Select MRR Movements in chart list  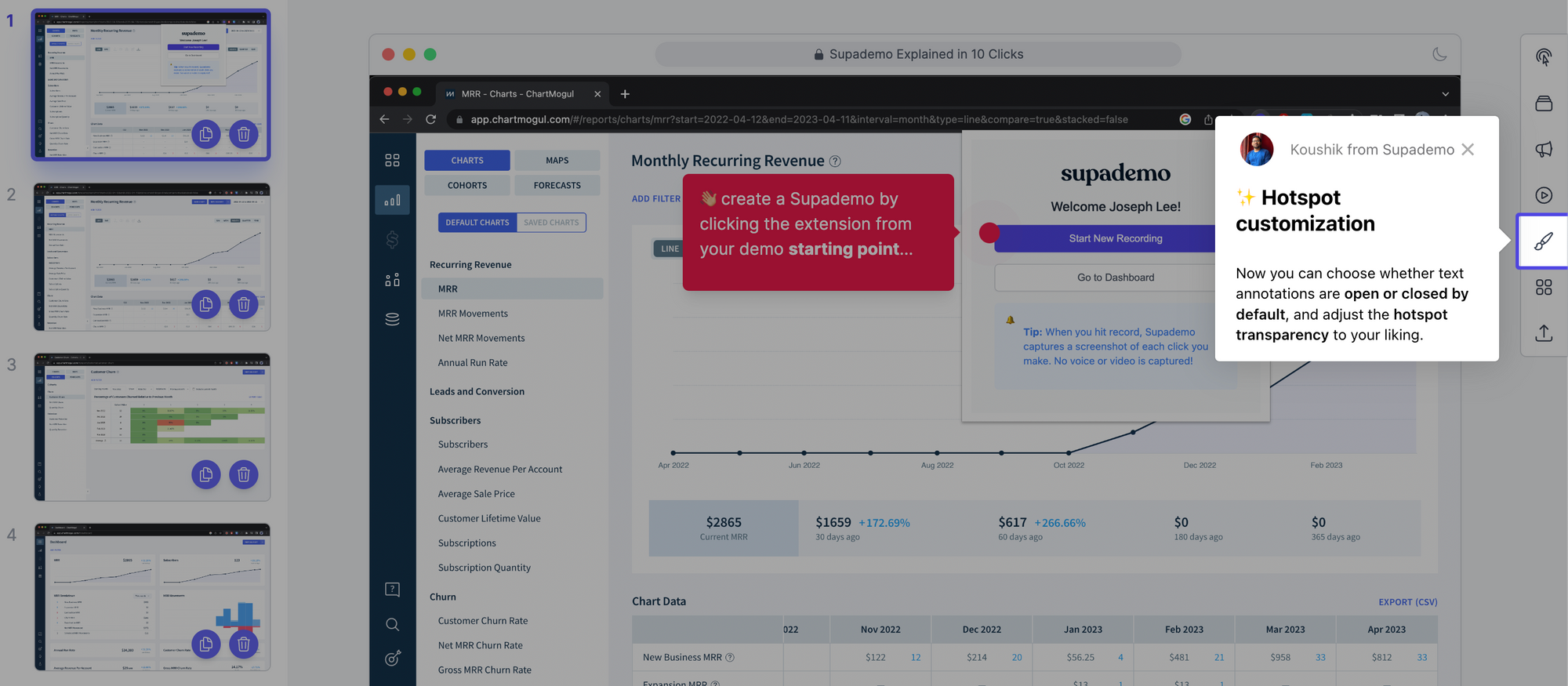click(473, 314)
